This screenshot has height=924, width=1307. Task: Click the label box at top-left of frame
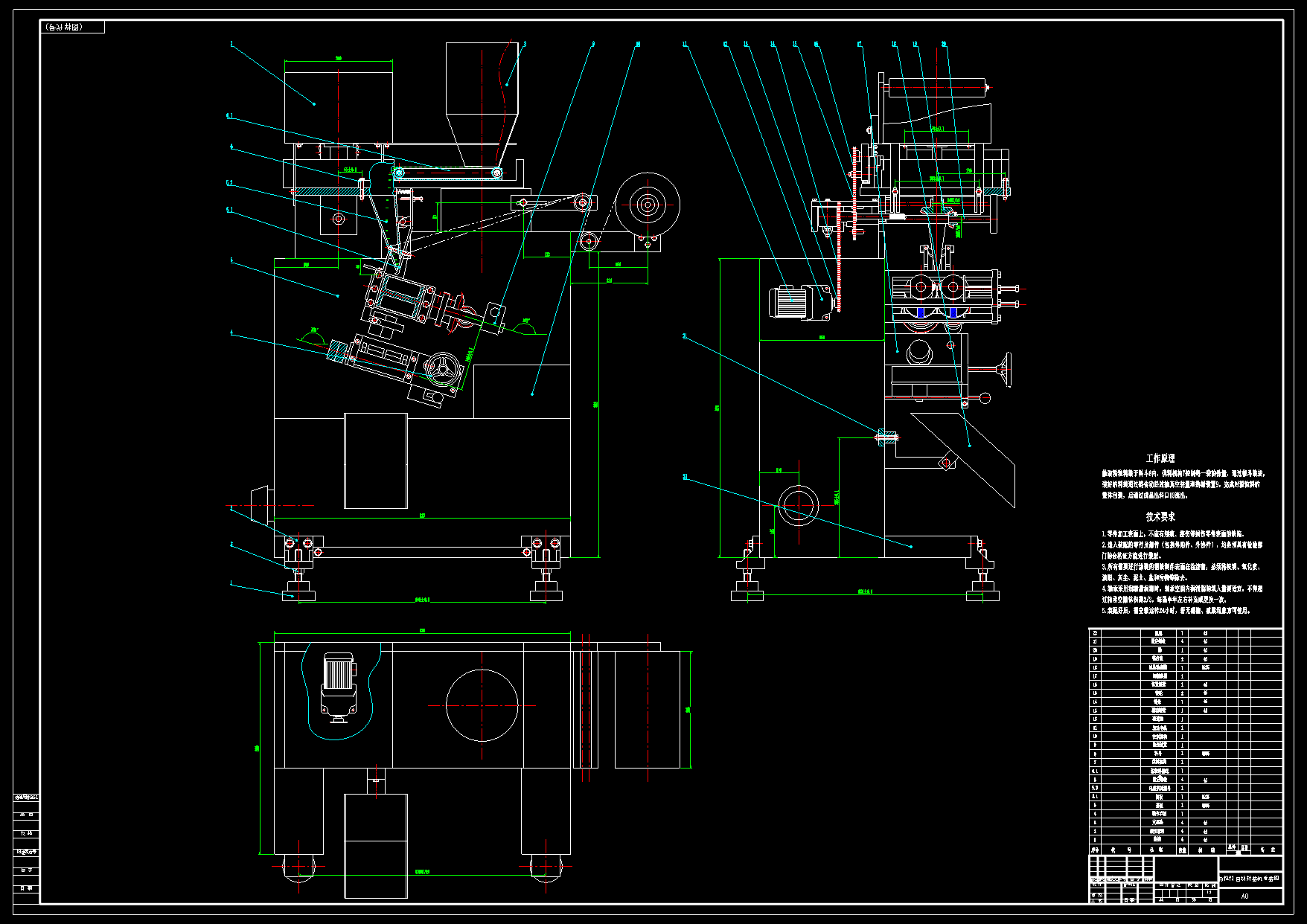coord(72,27)
